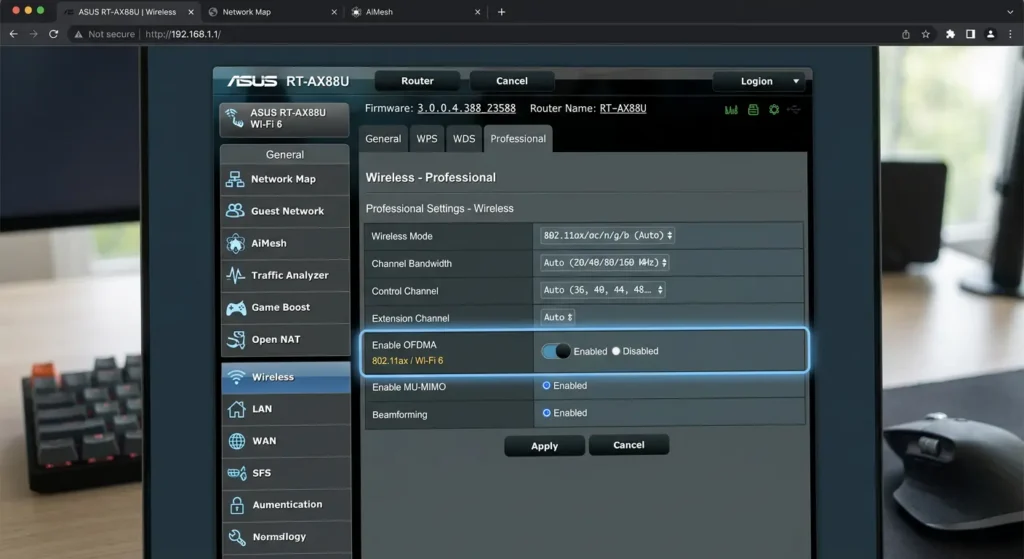Go back with the browser back arrow
1024x559 pixels.
tap(14, 34)
